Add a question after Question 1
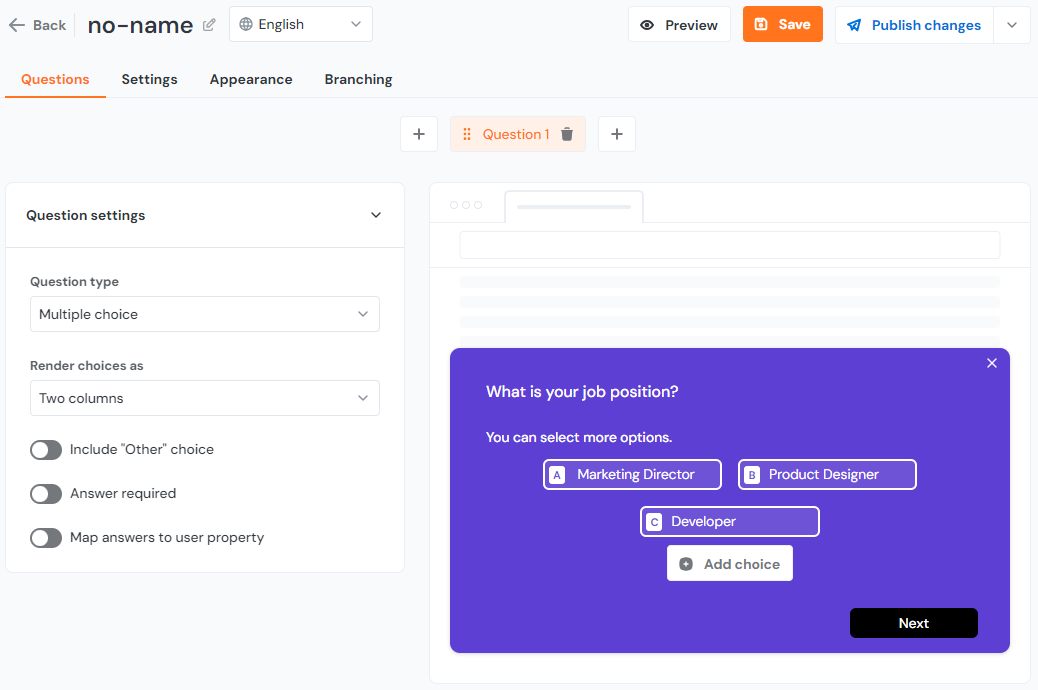Screen dimensions: 1038x690 [617, 134]
